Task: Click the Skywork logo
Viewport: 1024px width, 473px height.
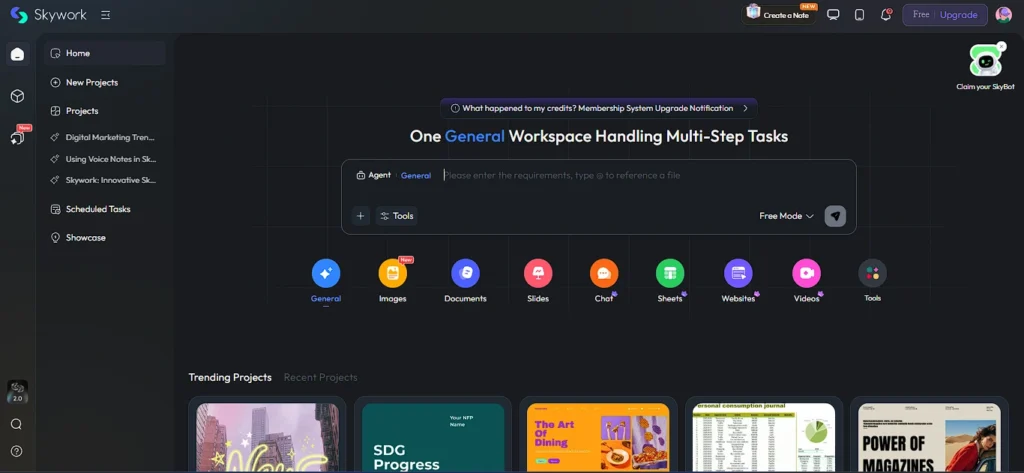Action: (x=48, y=15)
